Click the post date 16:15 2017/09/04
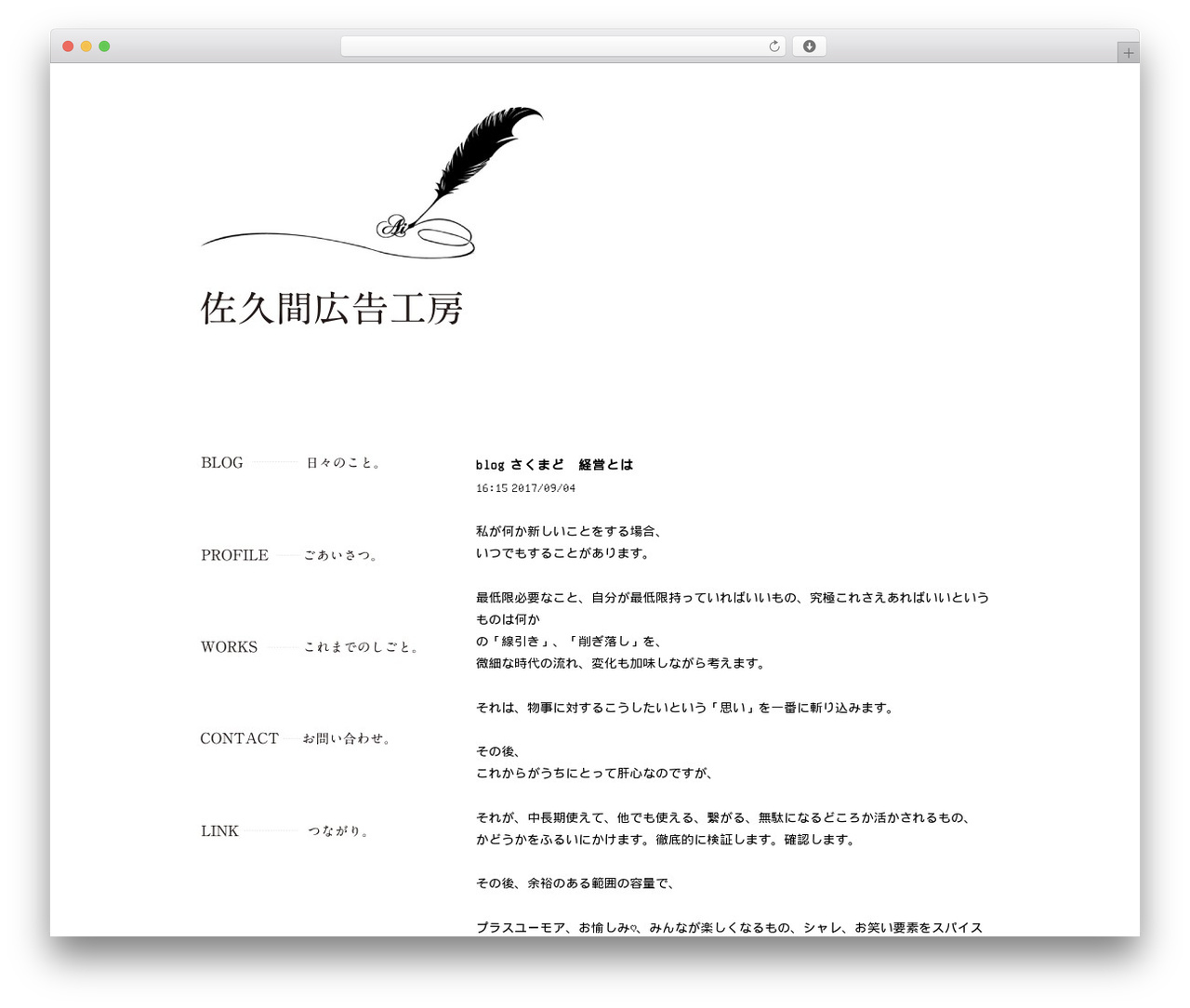Image resolution: width=1190 pixels, height=1008 pixels. (x=525, y=488)
